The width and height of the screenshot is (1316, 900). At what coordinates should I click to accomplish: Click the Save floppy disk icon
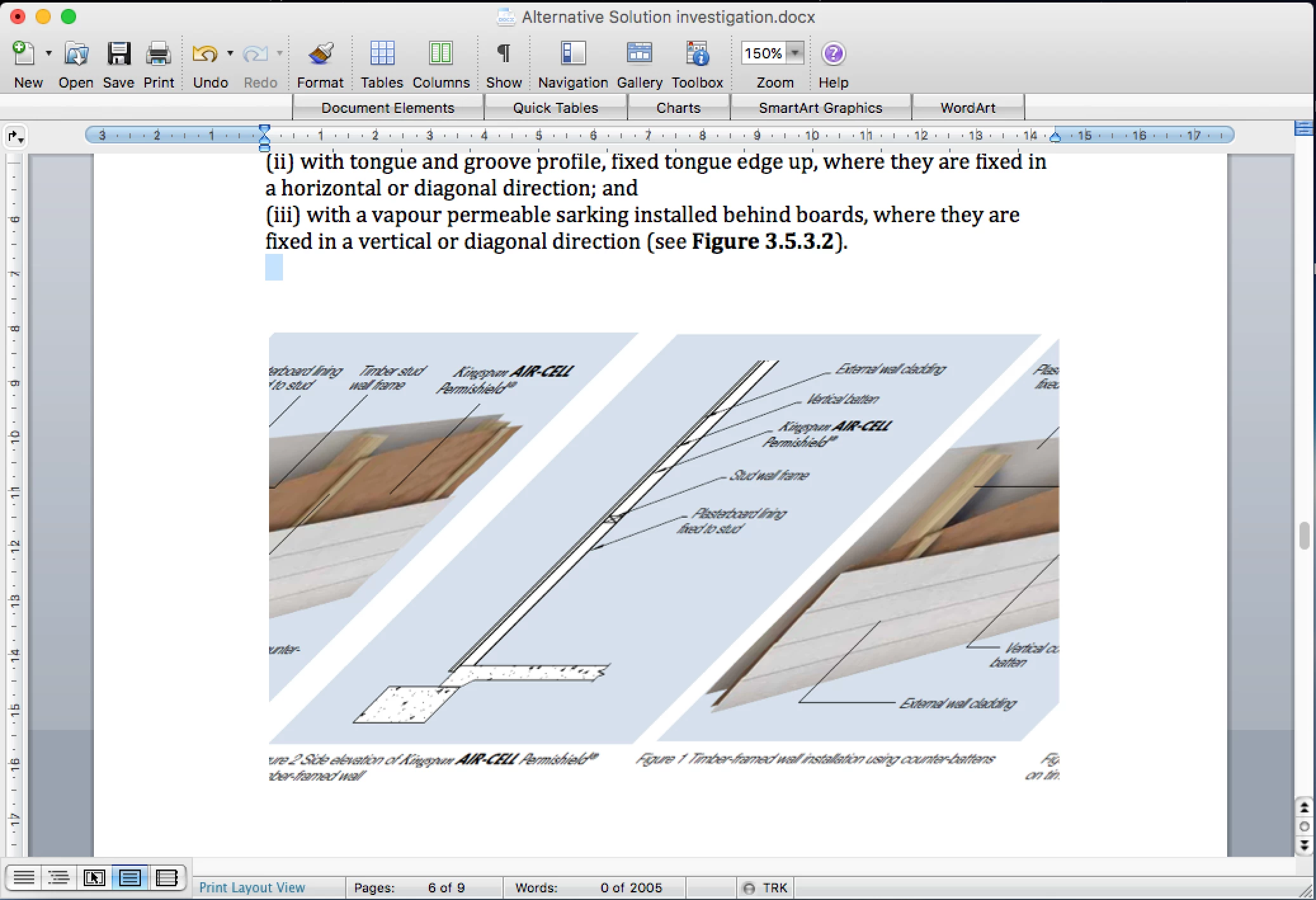click(x=118, y=55)
